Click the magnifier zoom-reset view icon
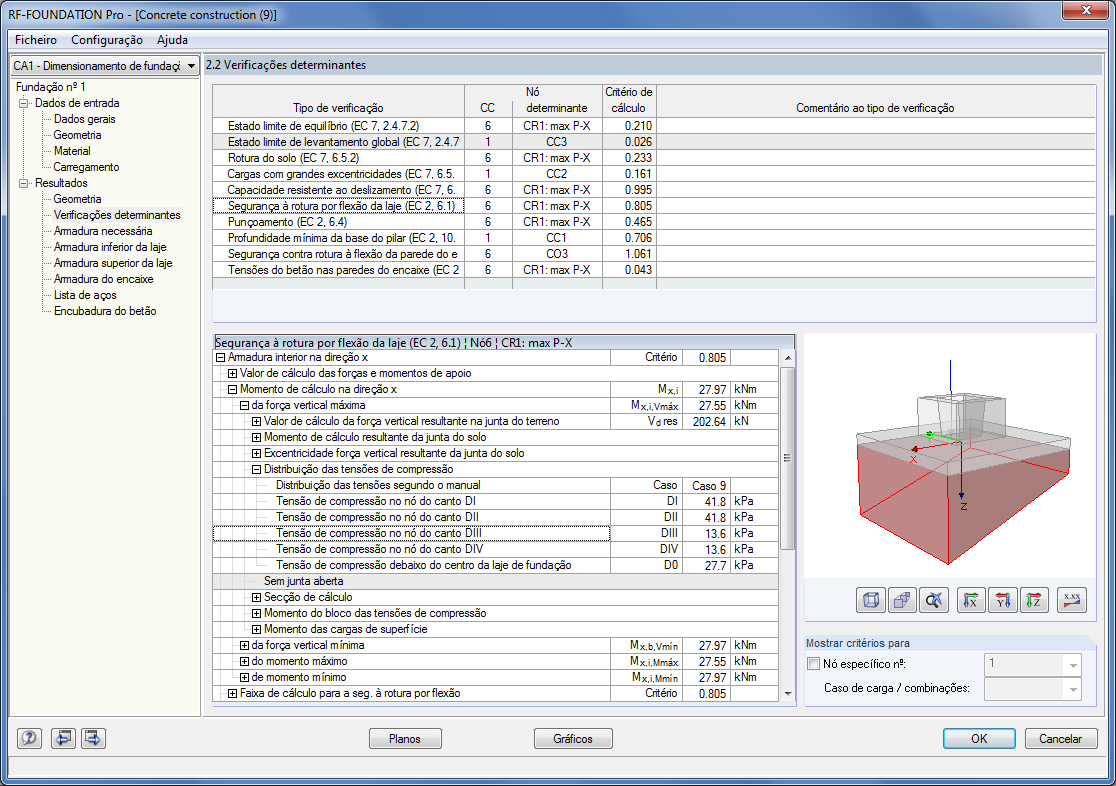The image size is (1116, 786). 933,600
